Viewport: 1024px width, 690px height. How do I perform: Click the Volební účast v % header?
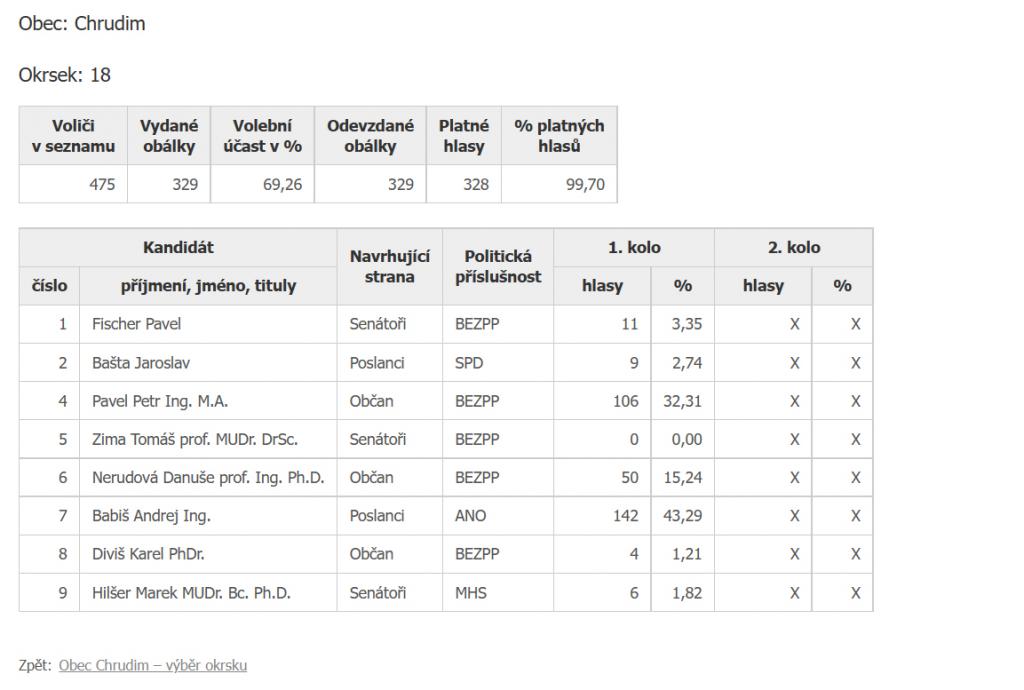click(x=263, y=136)
